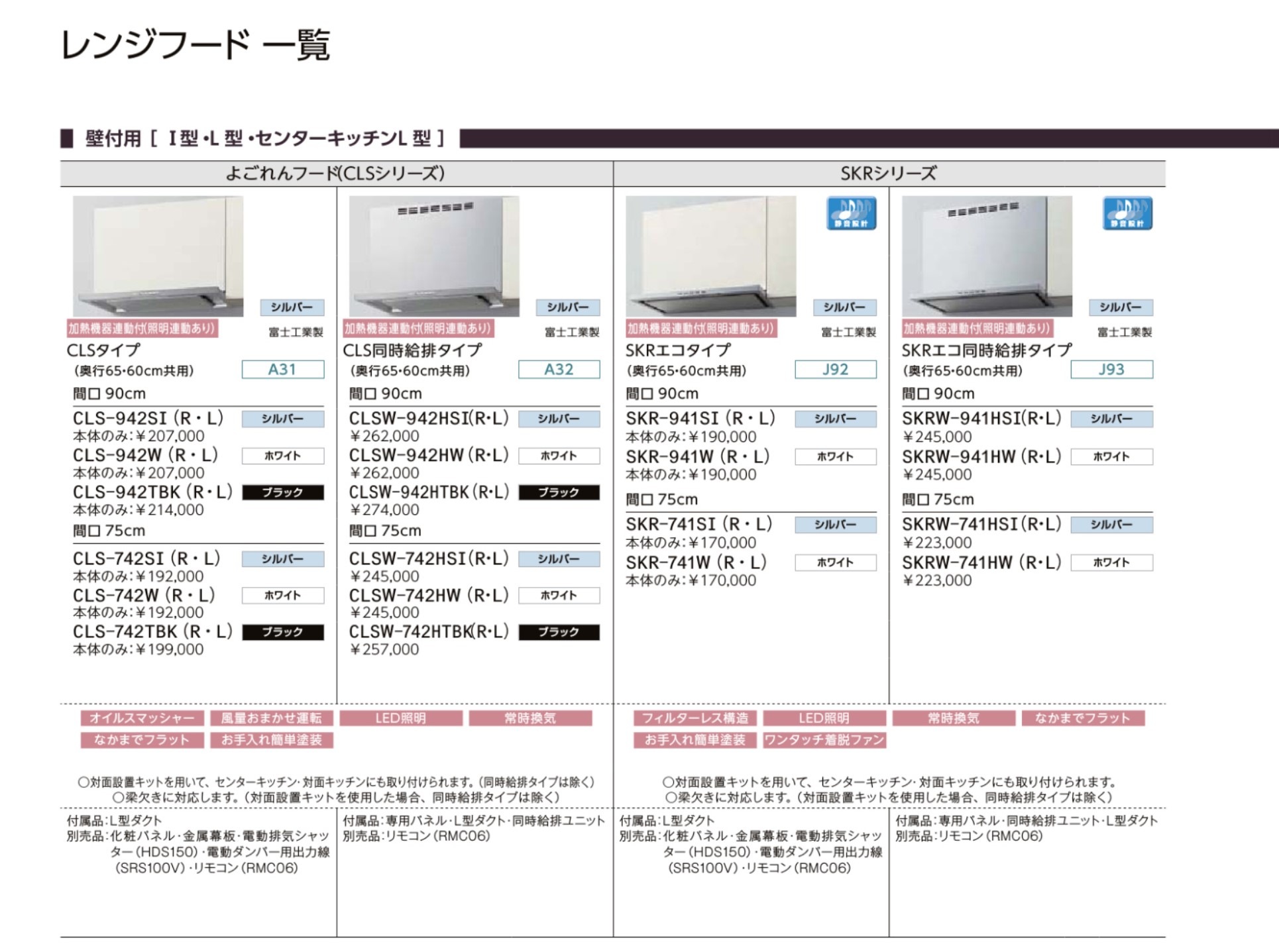Select the A32 code box
This screenshot has width=1279, height=952.
pyautogui.click(x=559, y=370)
